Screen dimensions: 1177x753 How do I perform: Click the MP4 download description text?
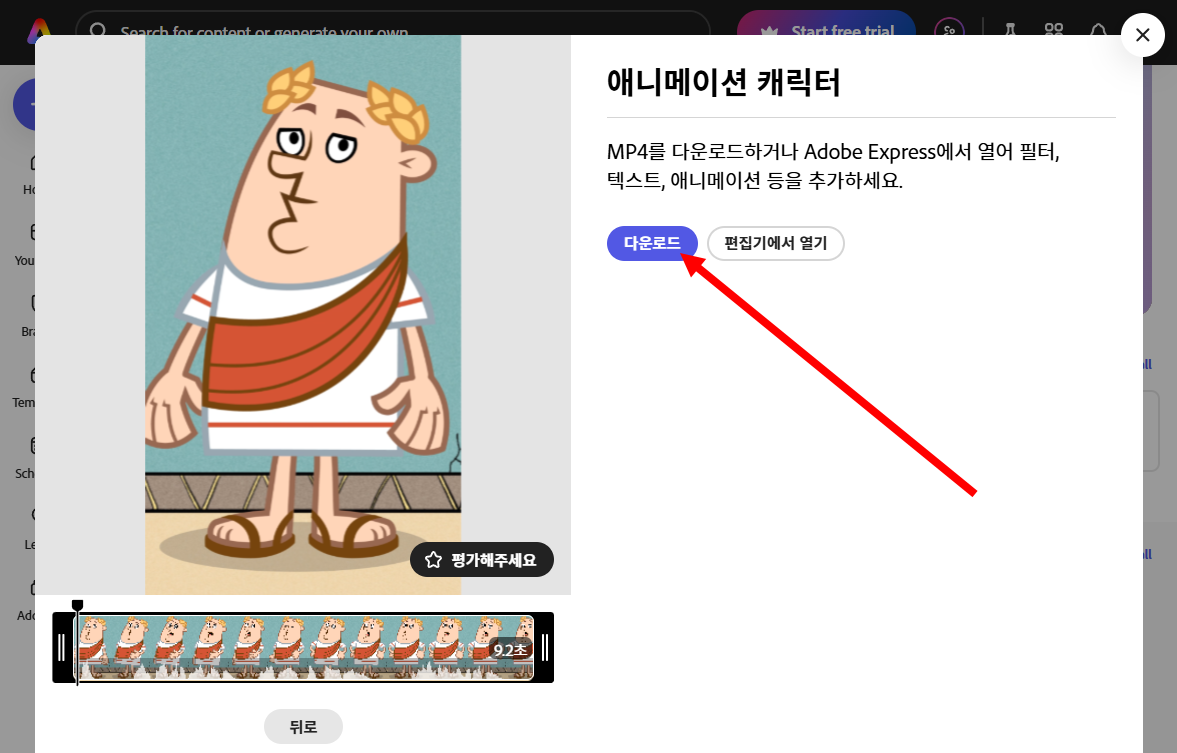[x=833, y=166]
